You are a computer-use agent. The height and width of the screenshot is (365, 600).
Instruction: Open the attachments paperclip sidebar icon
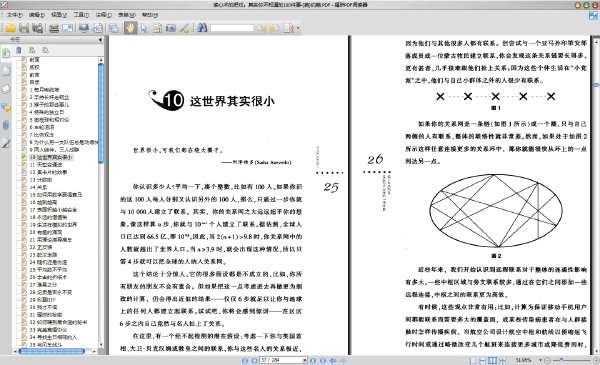point(6,125)
